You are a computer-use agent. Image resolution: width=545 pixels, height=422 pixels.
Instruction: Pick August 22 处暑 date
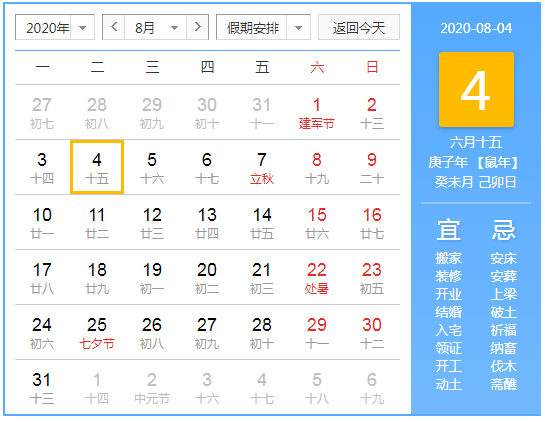[317, 277]
